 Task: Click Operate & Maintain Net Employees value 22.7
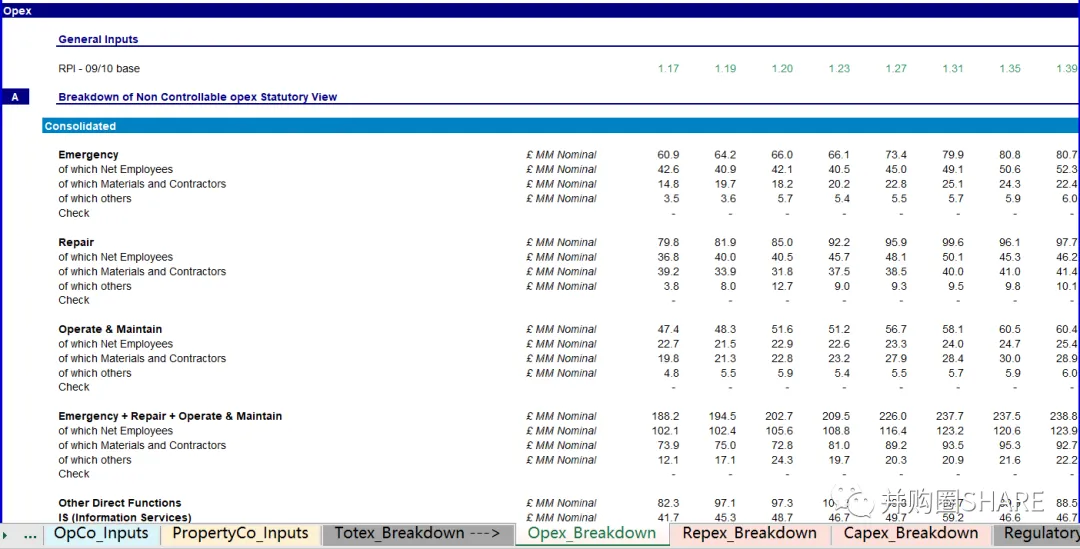[x=668, y=344]
